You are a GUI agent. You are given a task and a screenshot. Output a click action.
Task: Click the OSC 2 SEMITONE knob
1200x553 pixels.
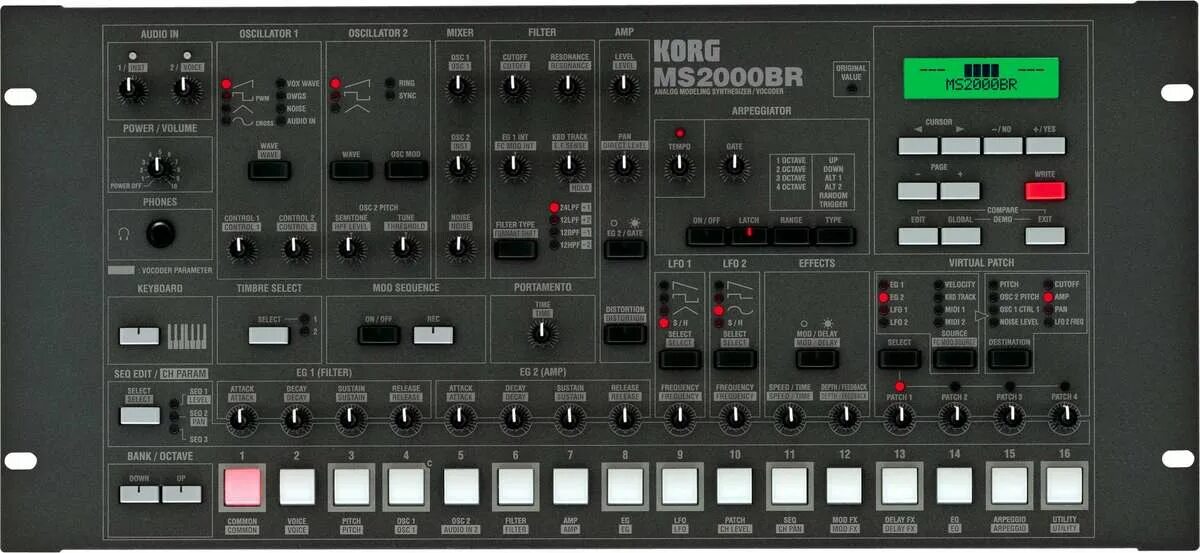tap(351, 248)
